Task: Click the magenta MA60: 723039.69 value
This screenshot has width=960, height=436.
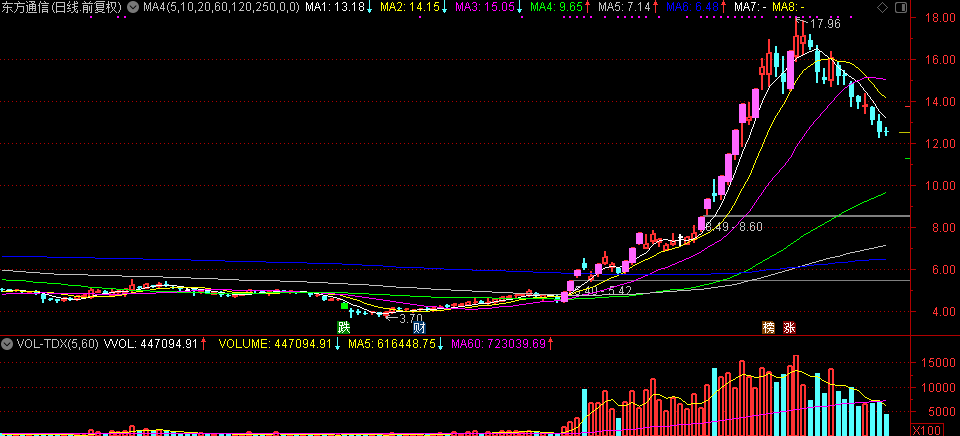Action: coord(498,344)
